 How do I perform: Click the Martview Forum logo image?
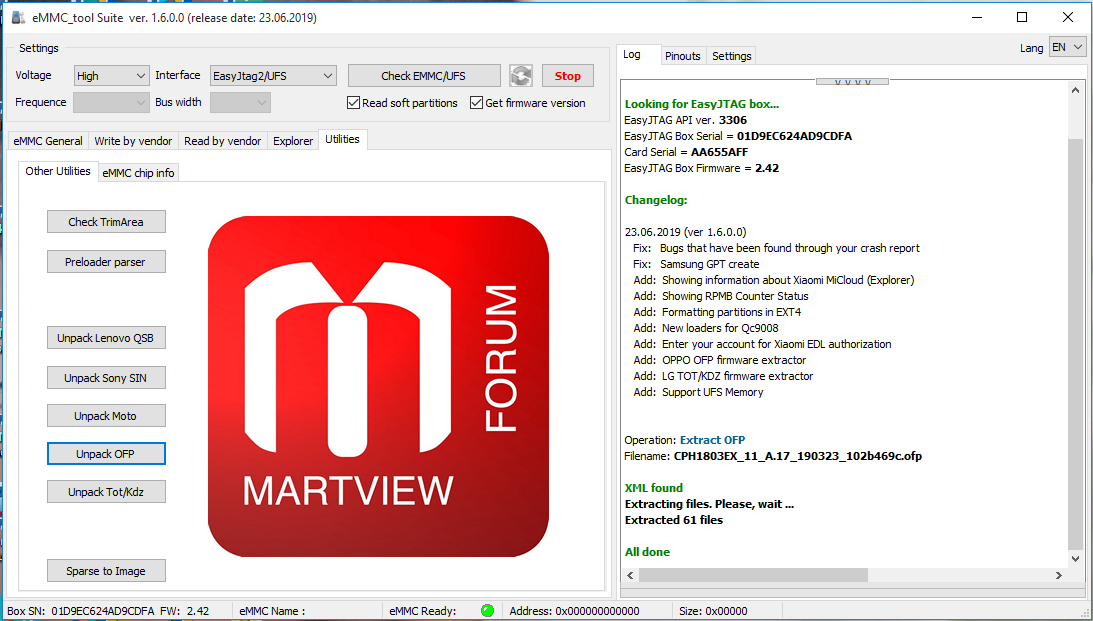tap(378, 388)
